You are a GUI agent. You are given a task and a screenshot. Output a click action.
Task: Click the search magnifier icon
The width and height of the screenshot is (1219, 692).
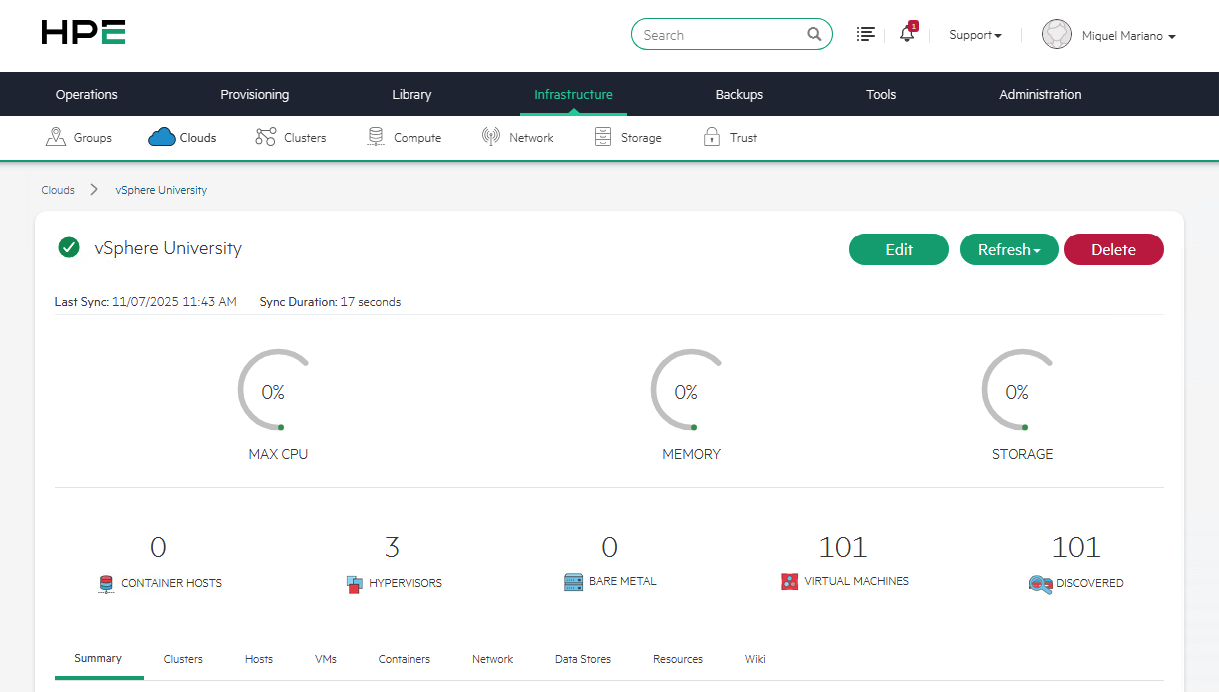coord(814,35)
